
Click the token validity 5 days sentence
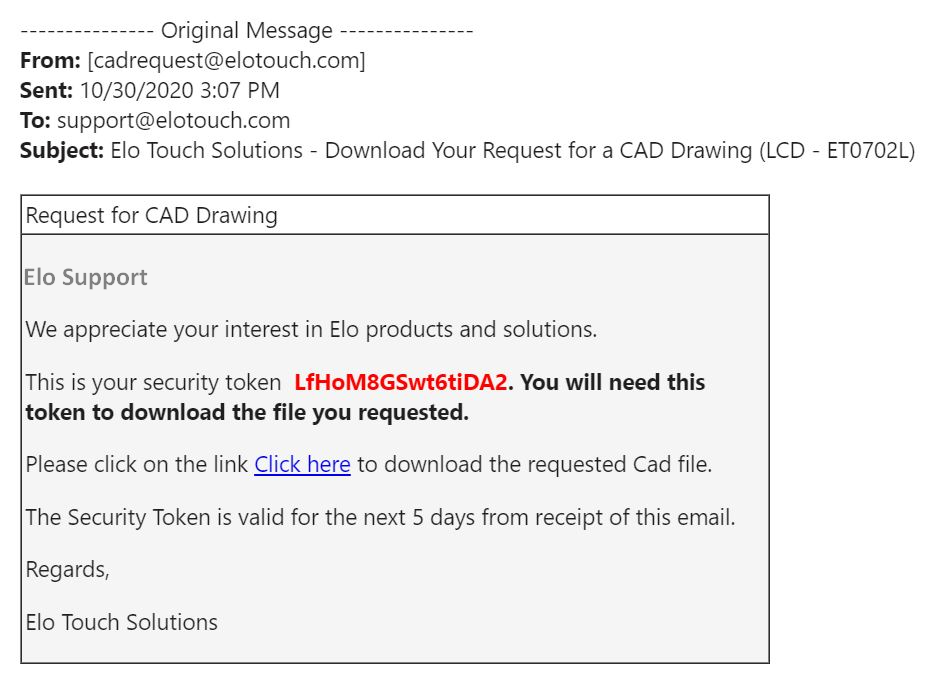click(380, 517)
